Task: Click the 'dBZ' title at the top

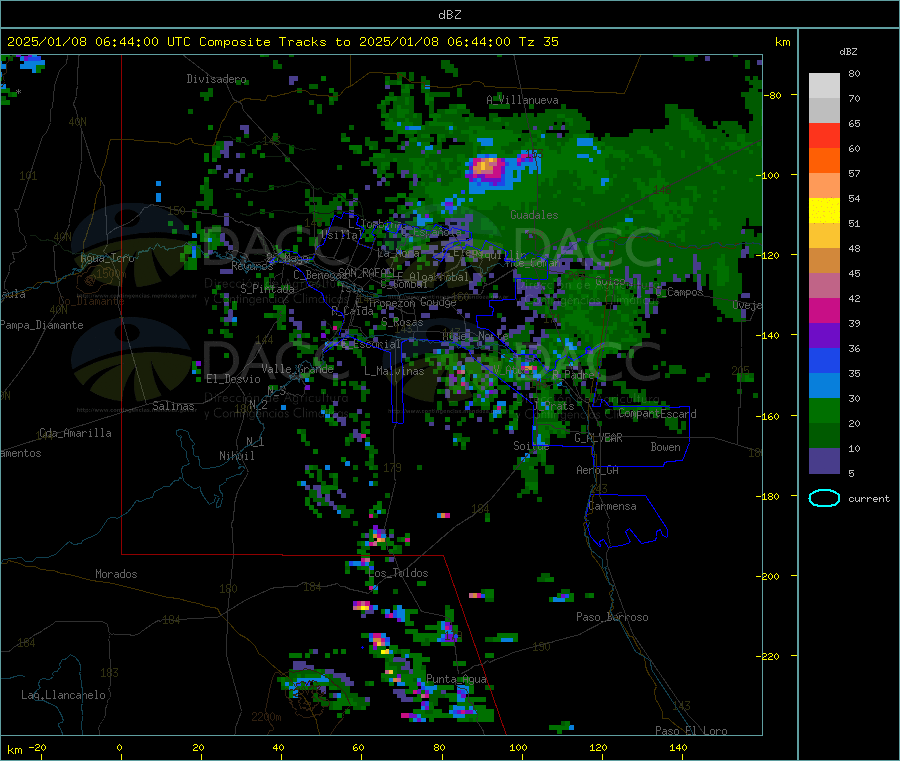Action: click(x=449, y=14)
